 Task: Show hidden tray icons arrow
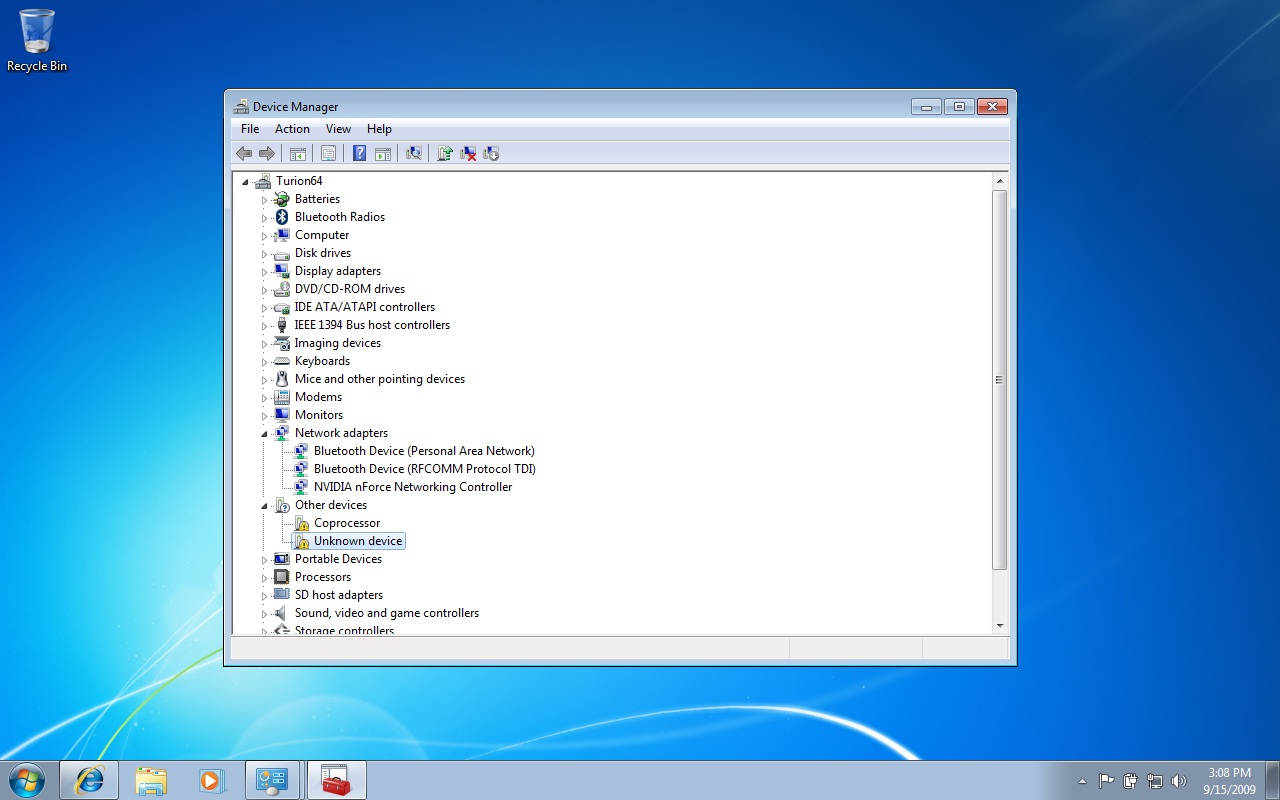click(1082, 781)
